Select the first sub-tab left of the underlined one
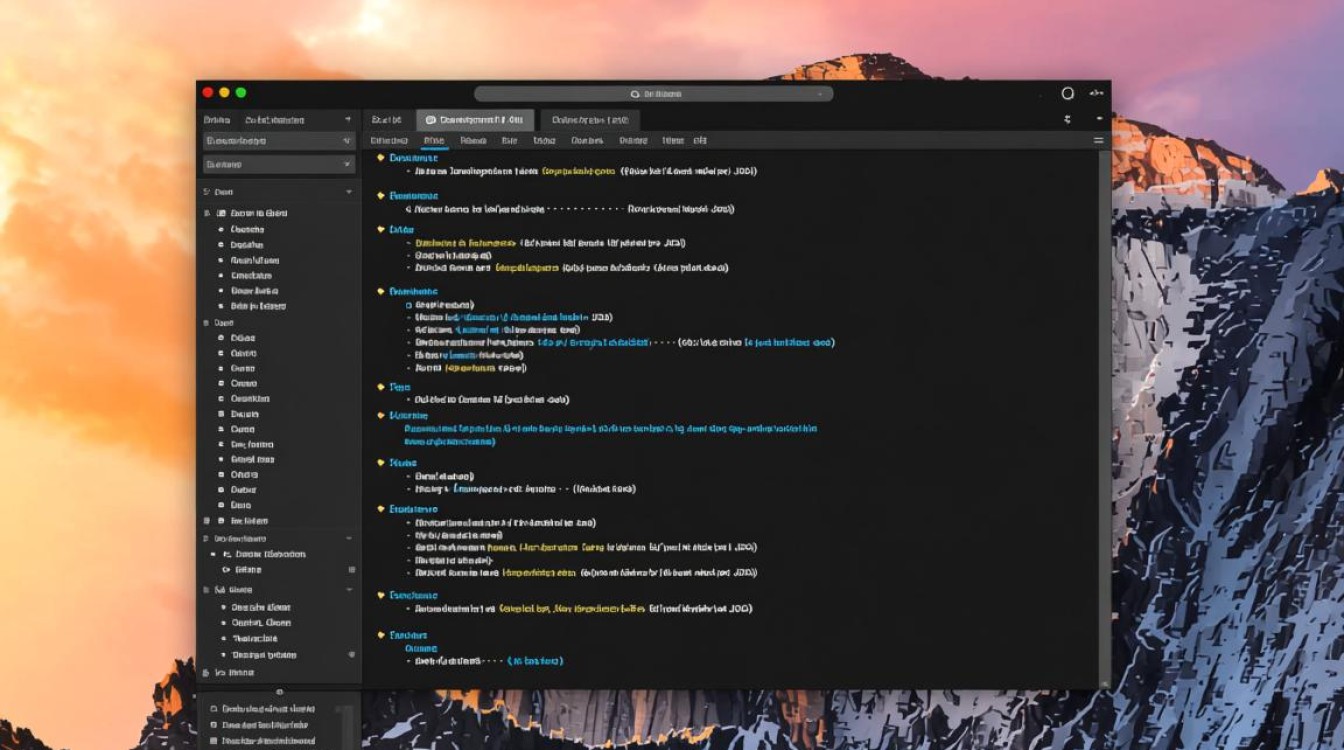 click(389, 141)
